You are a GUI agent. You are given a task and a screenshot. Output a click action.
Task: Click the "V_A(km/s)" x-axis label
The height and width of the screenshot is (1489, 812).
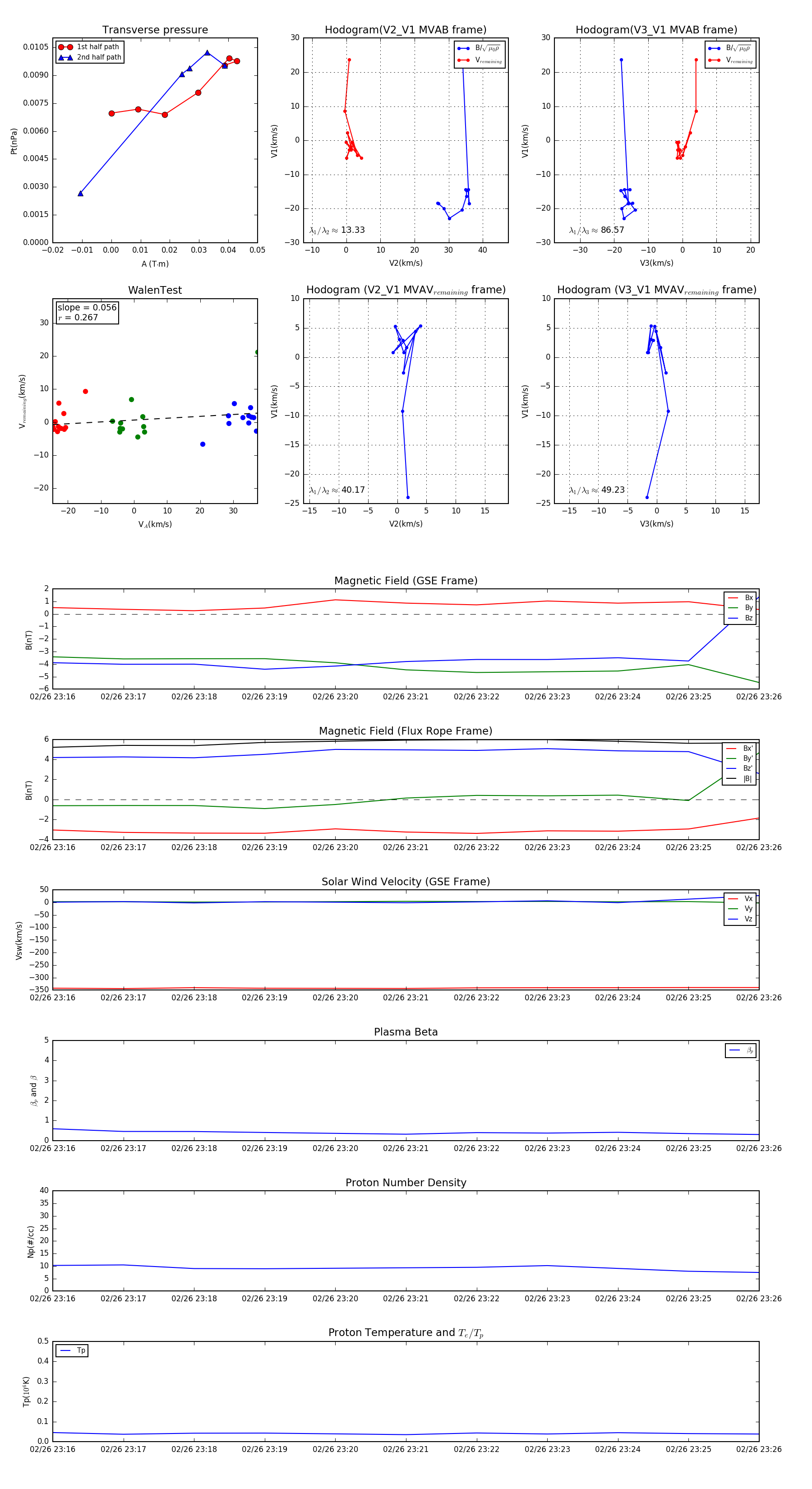point(155,524)
